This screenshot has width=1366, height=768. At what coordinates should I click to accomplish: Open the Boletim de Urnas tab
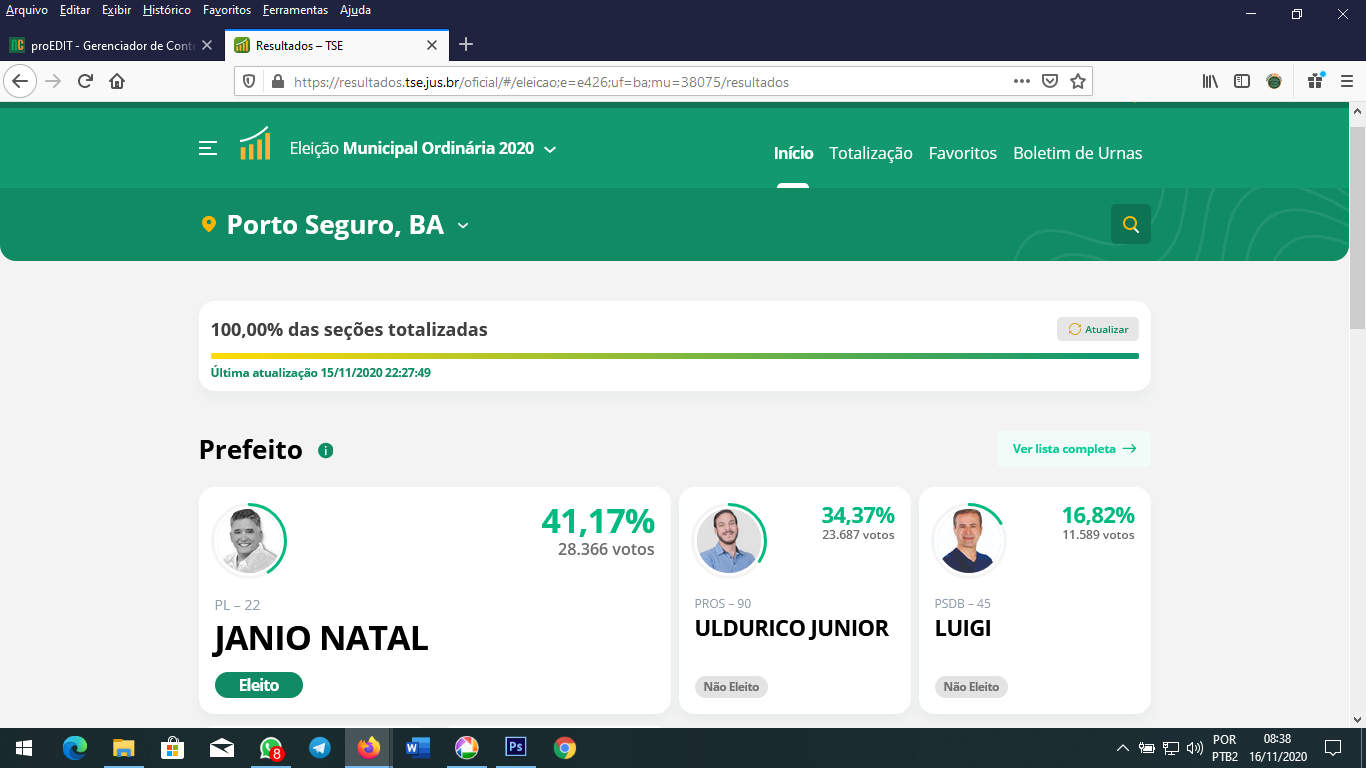(1077, 153)
